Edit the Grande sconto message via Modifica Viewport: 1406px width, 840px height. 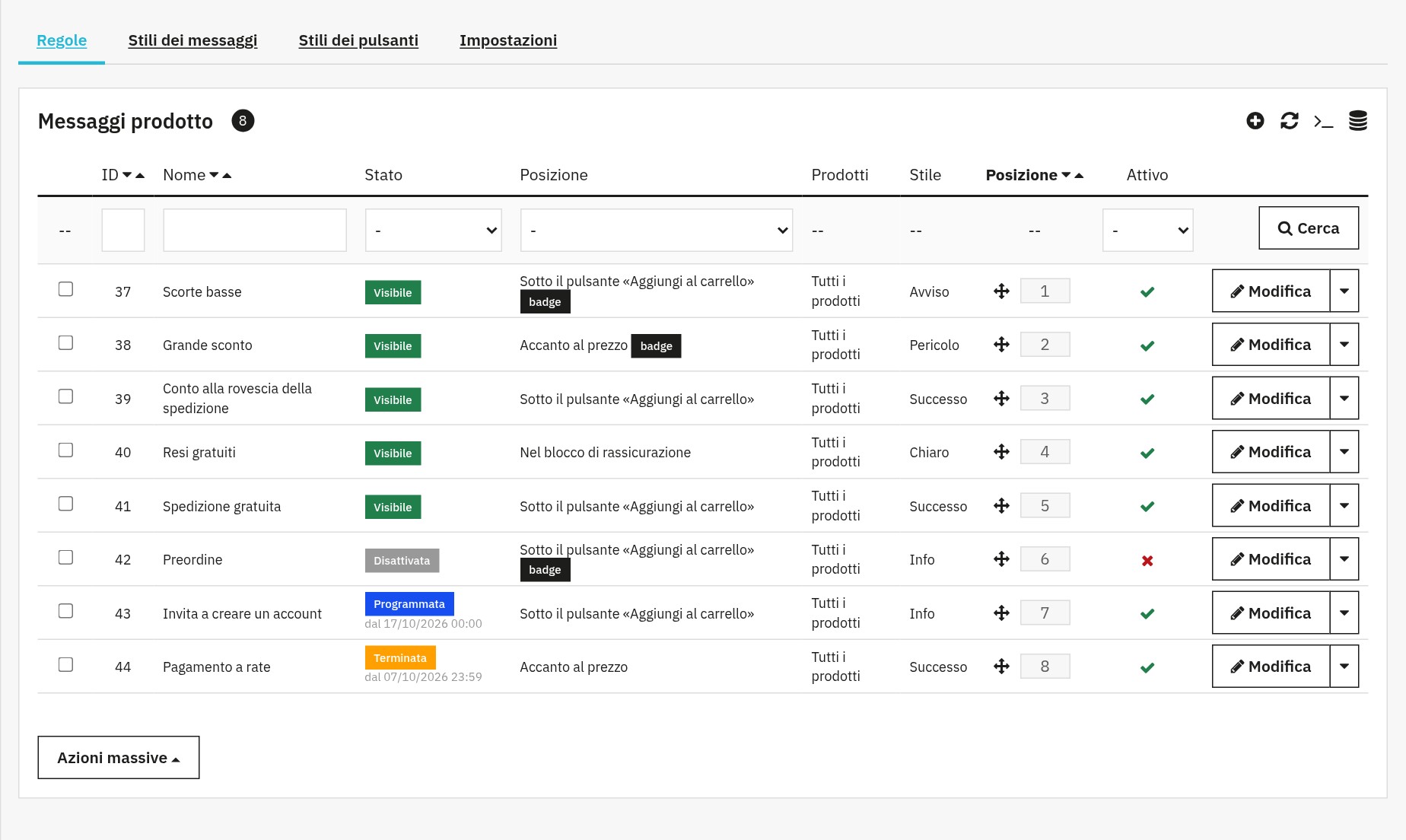coord(1271,345)
